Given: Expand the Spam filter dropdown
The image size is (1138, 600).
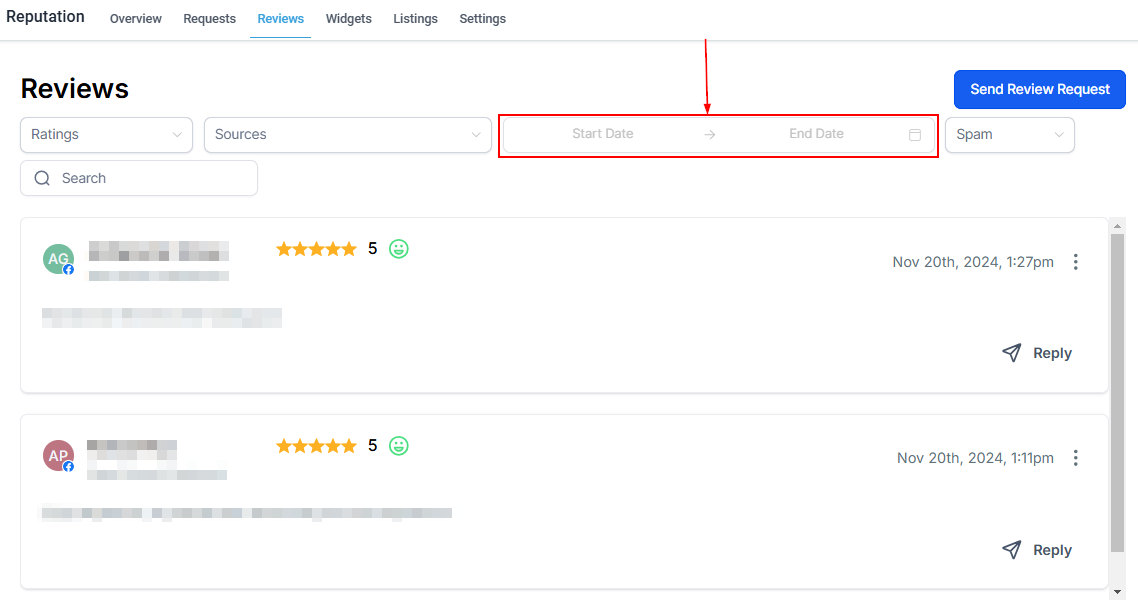Looking at the screenshot, I should 1009,135.
